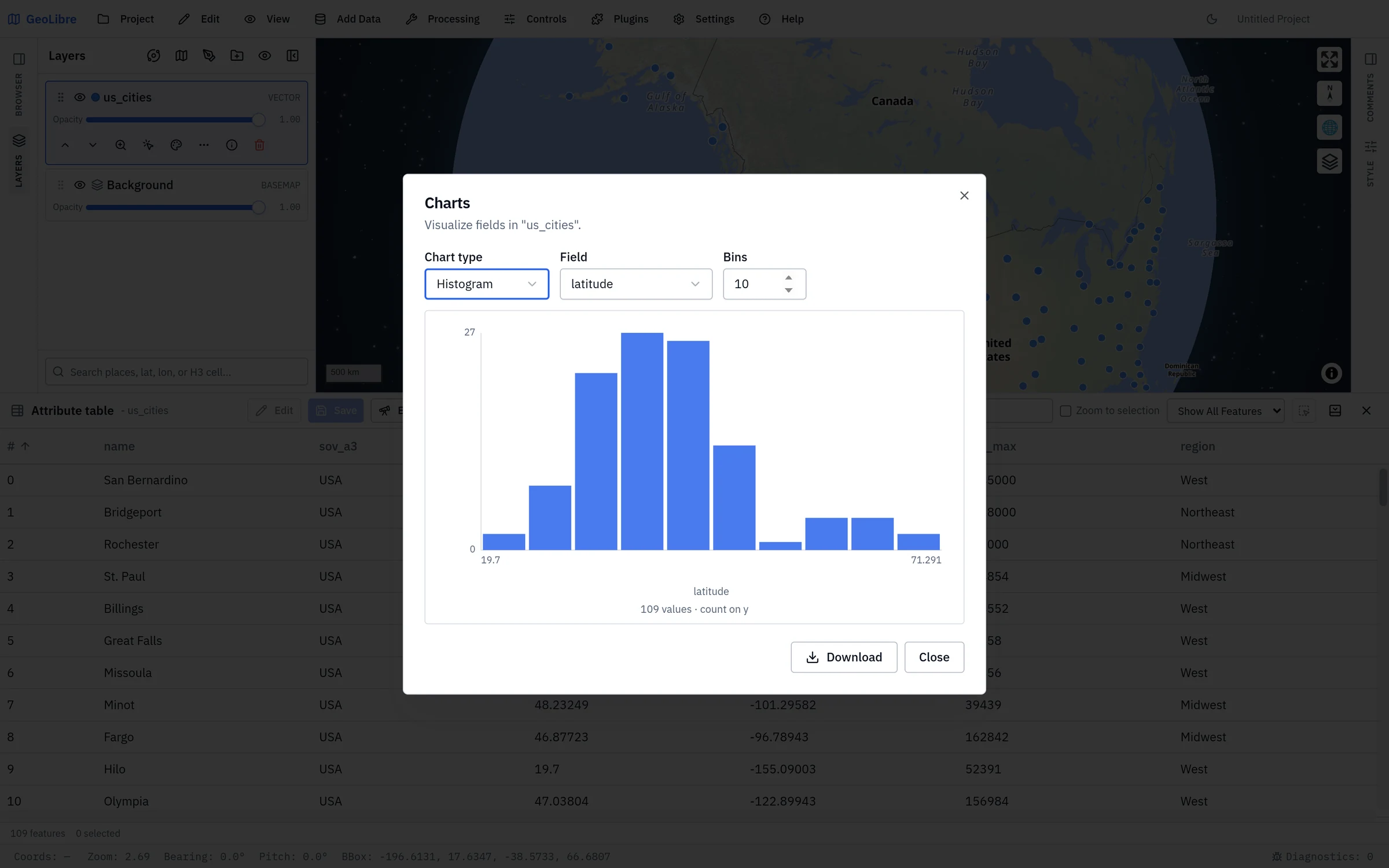
Task: Click the select-features icon in table toolbar
Action: [1304, 411]
